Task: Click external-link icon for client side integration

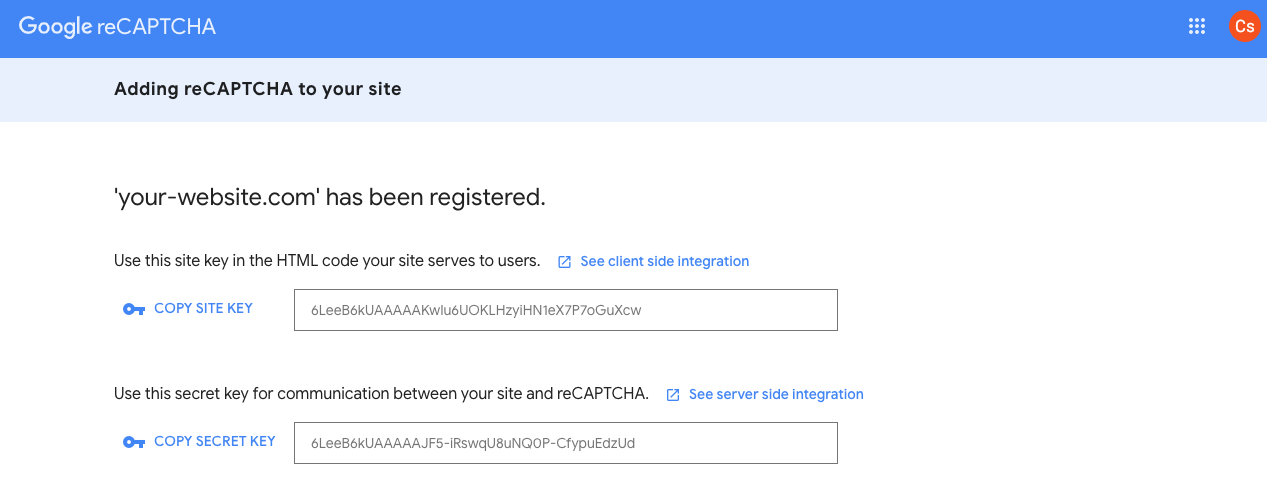Action: coord(564,262)
